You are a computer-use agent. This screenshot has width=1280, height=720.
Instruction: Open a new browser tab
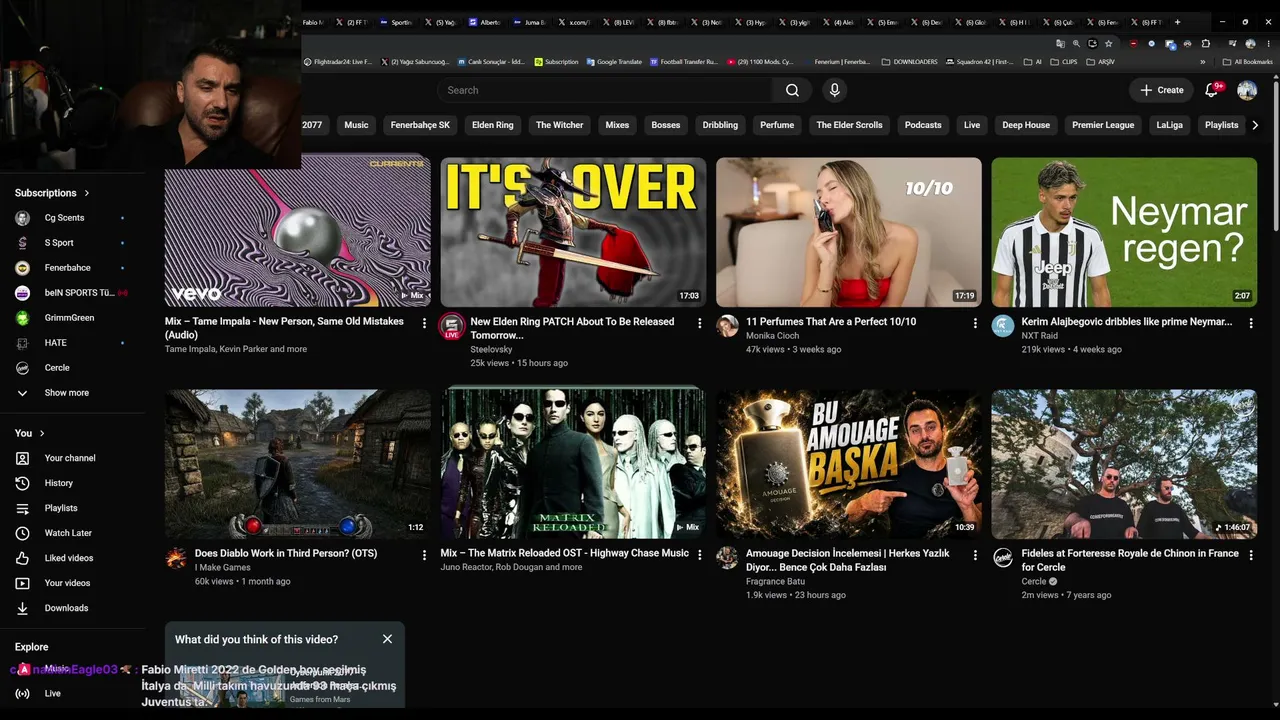(x=1177, y=22)
